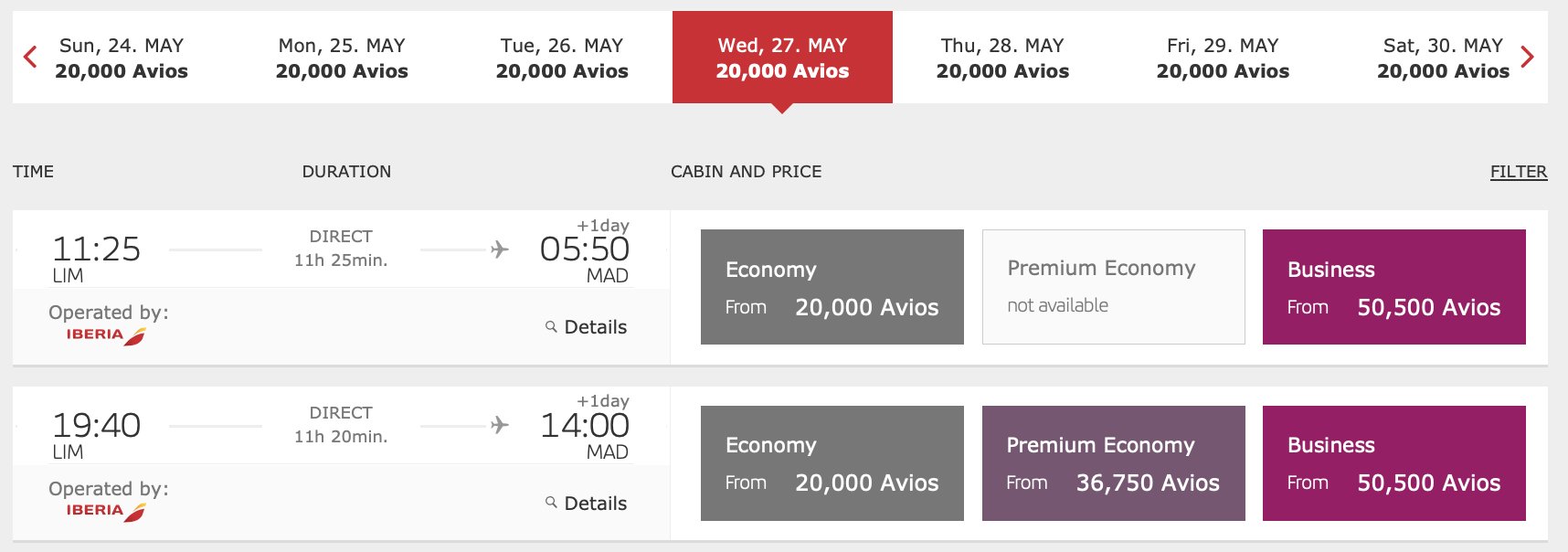The height and width of the screenshot is (552, 1568).
Task: Click Iberia logo on 11:25 flight
Action: click(106, 335)
